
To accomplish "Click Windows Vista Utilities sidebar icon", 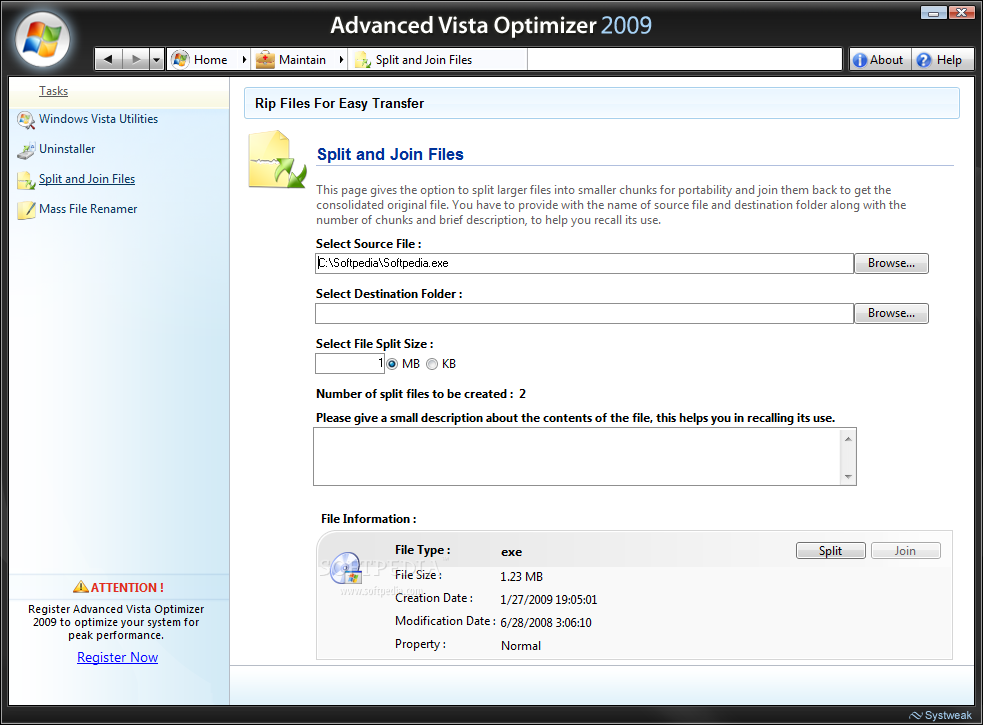I will click(26, 120).
